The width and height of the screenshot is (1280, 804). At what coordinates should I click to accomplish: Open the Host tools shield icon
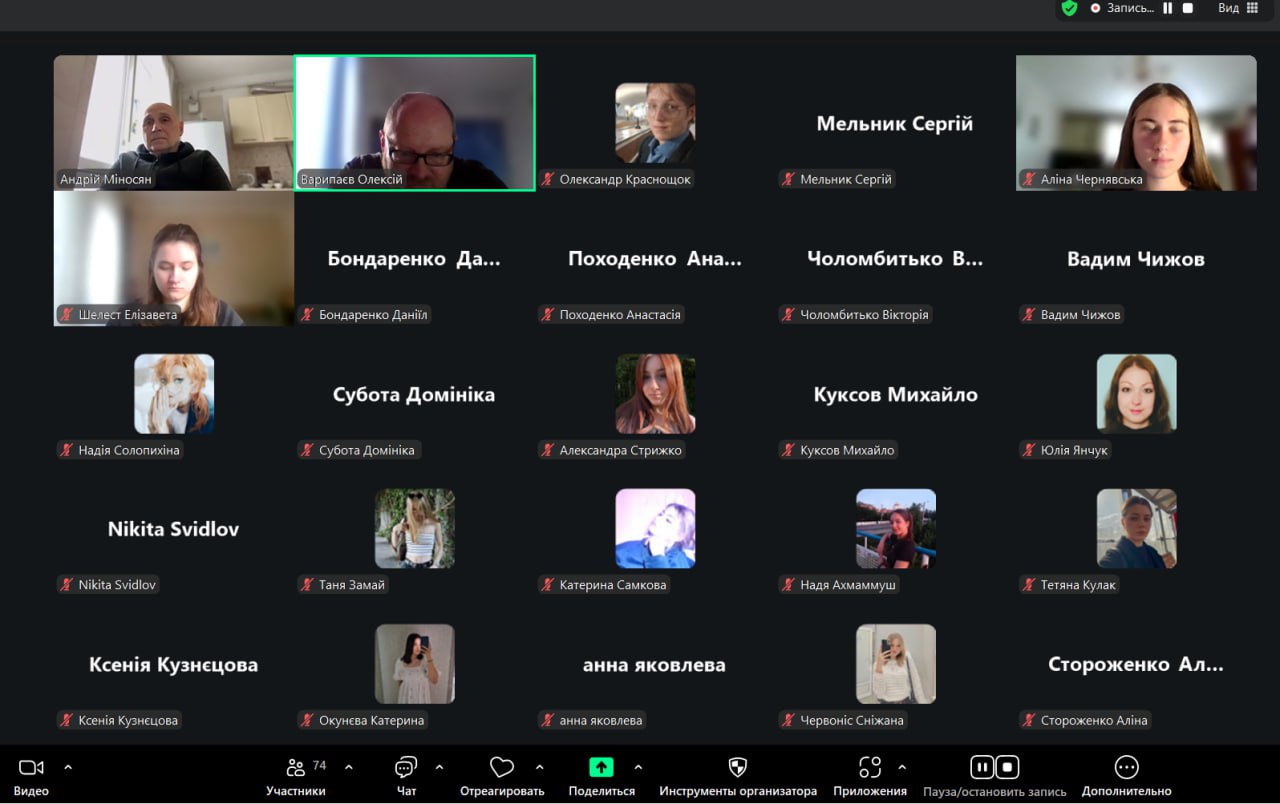point(738,768)
